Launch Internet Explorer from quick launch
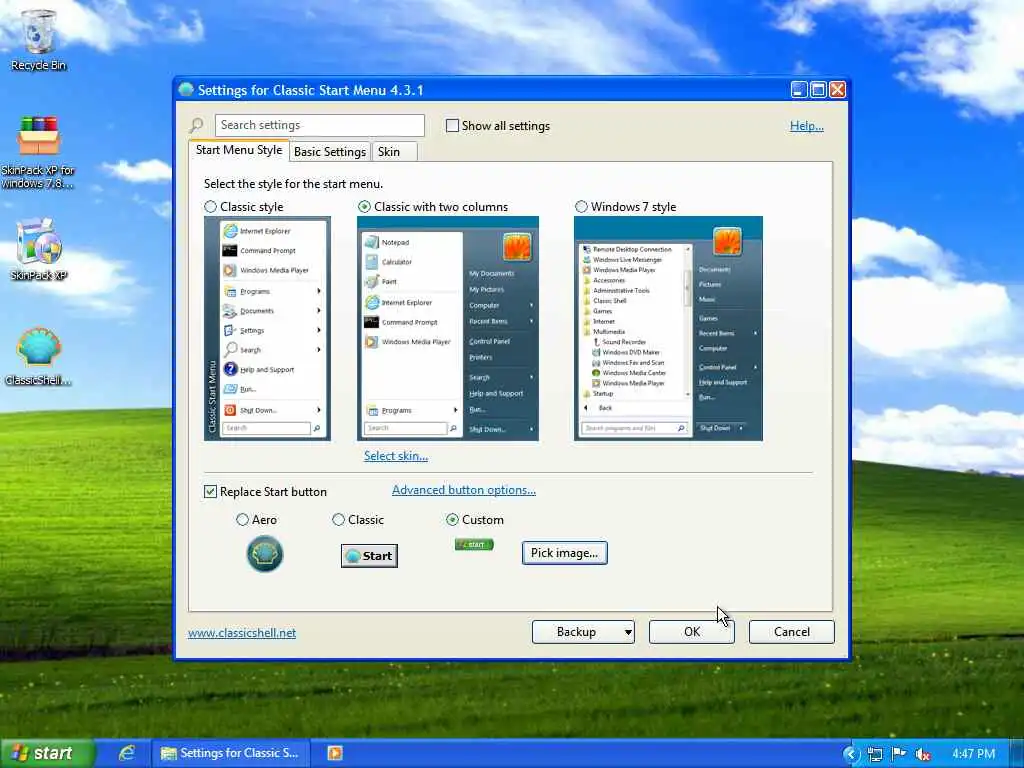This screenshot has height=768, width=1024. click(127, 753)
